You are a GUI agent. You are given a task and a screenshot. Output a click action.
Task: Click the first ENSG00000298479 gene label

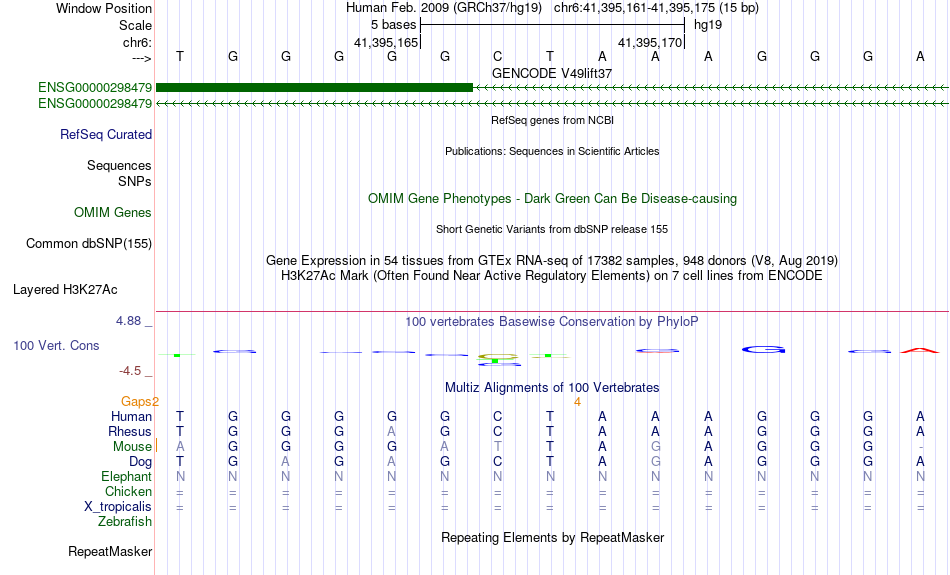tap(95, 88)
